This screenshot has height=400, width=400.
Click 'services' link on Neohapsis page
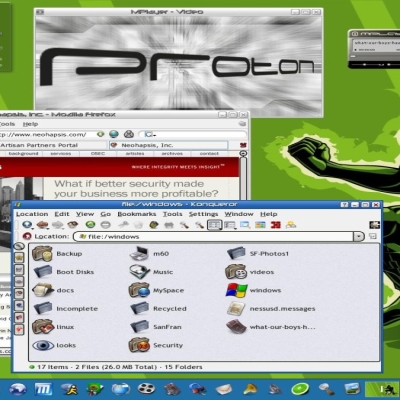click(x=61, y=154)
